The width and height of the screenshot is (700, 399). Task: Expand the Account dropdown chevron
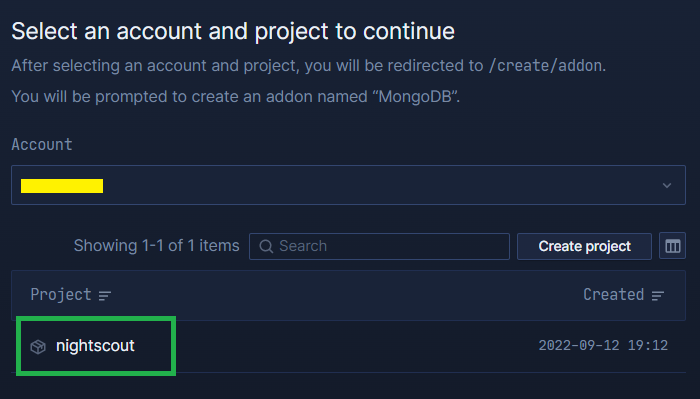coord(667,185)
